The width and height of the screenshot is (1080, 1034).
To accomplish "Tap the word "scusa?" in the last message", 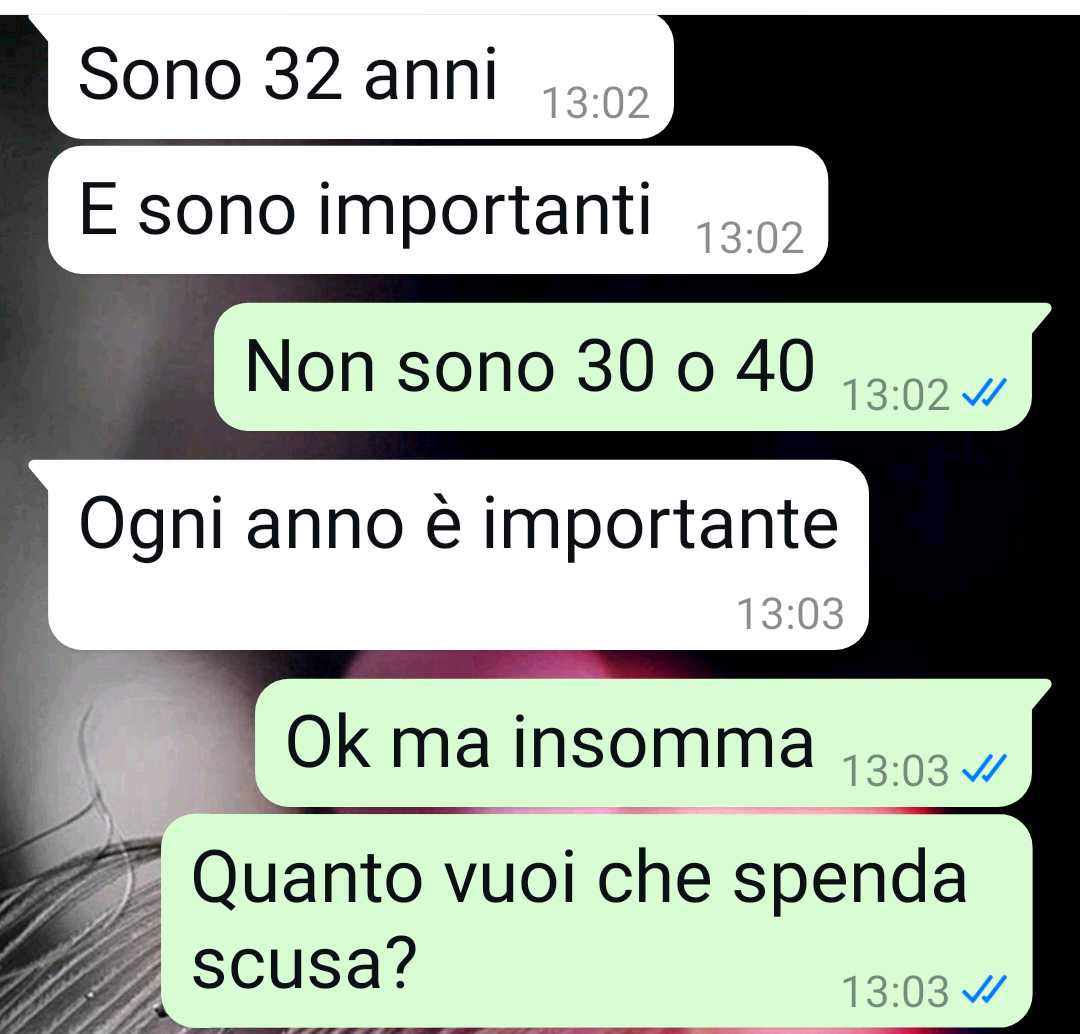I will click(304, 962).
